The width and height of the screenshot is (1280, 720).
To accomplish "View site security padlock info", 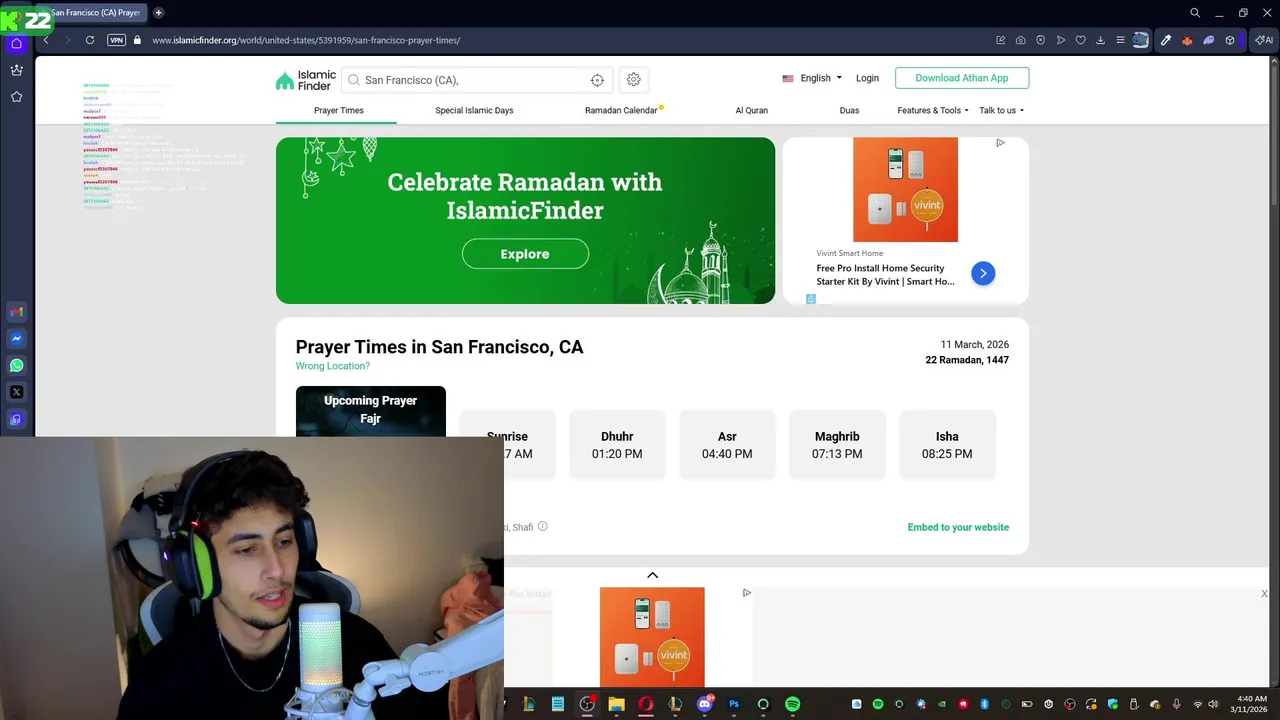I will click(x=138, y=40).
